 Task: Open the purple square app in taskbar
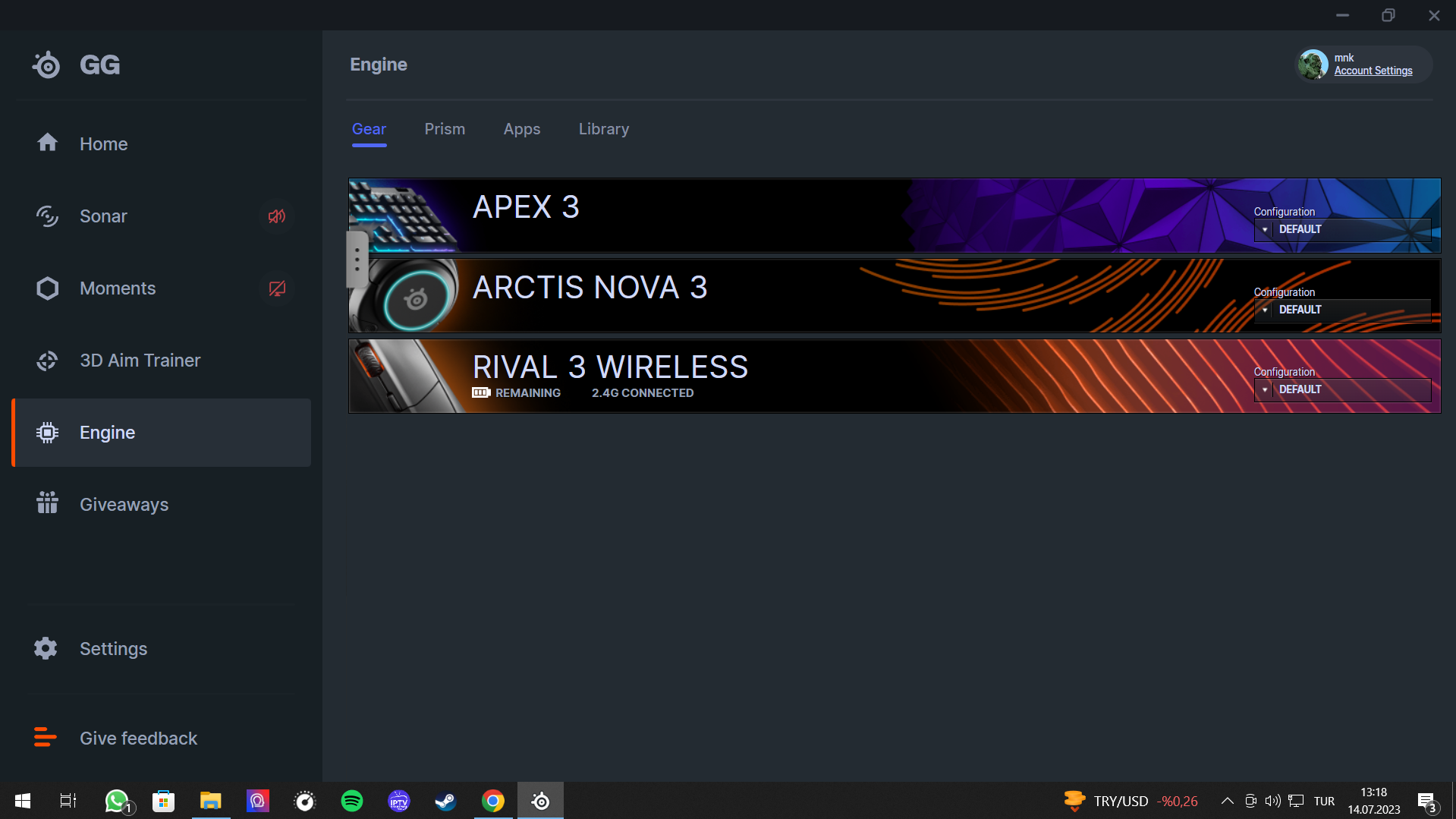pyautogui.click(x=257, y=801)
